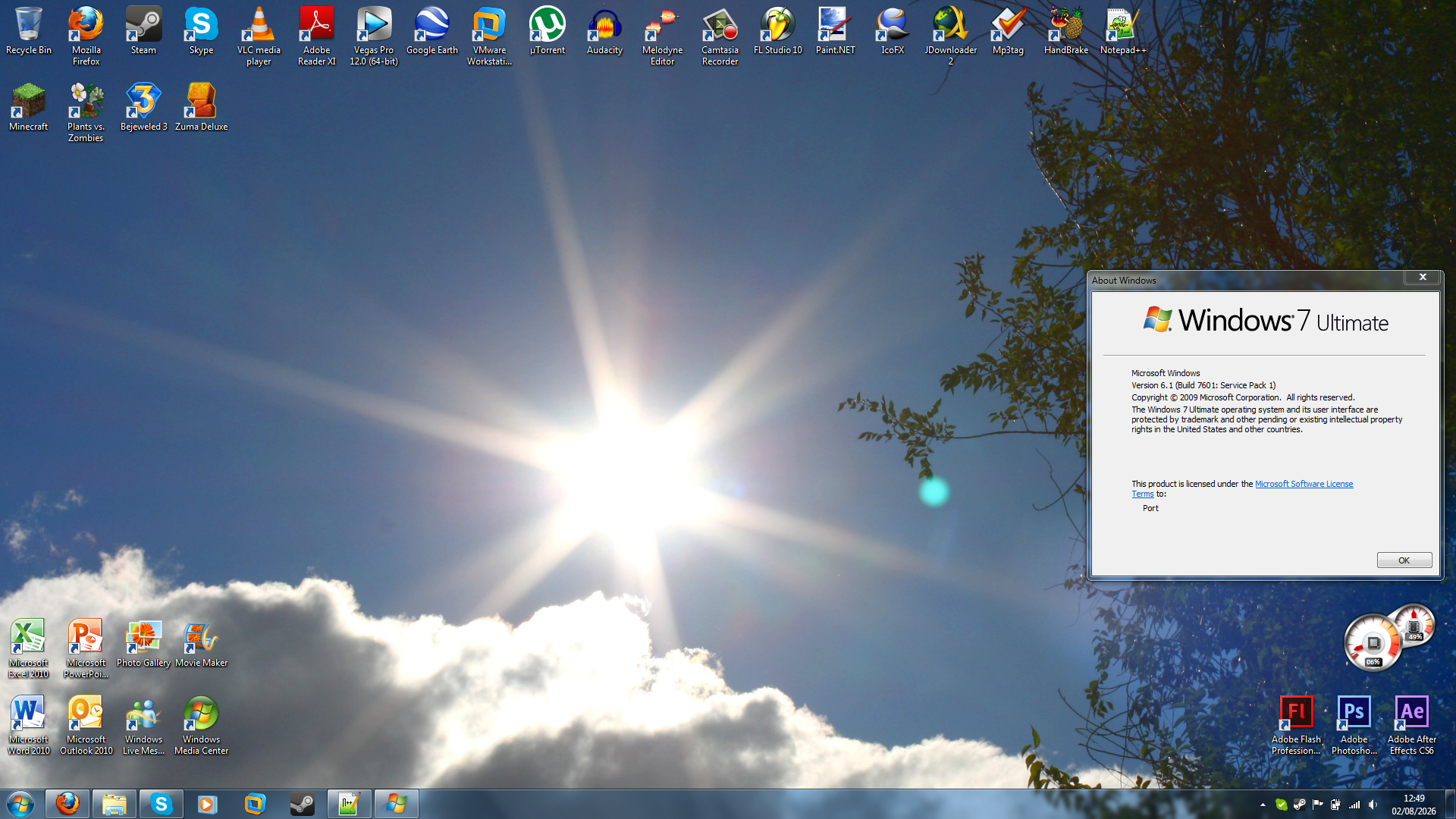Select the VLC media player desktop icon
Viewport: 1456px width, 819px height.
point(259,36)
